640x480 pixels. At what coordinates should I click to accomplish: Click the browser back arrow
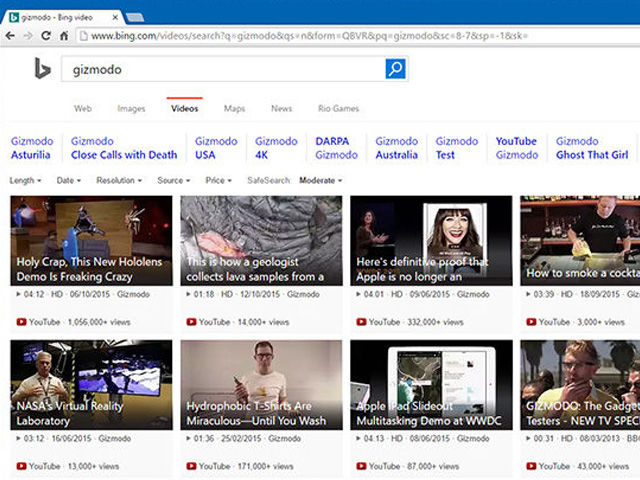[x=11, y=35]
